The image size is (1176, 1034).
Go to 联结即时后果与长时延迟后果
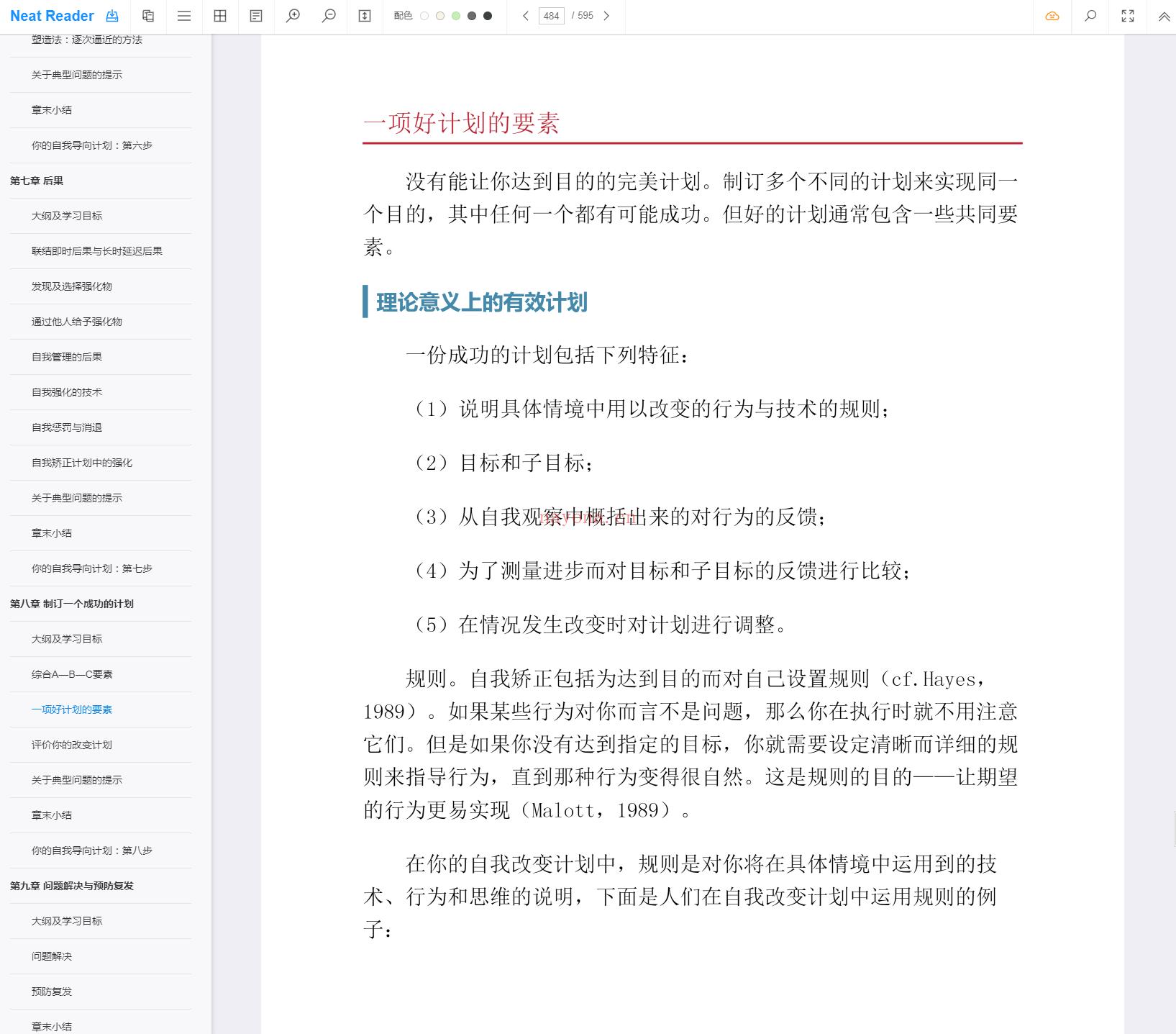click(97, 251)
